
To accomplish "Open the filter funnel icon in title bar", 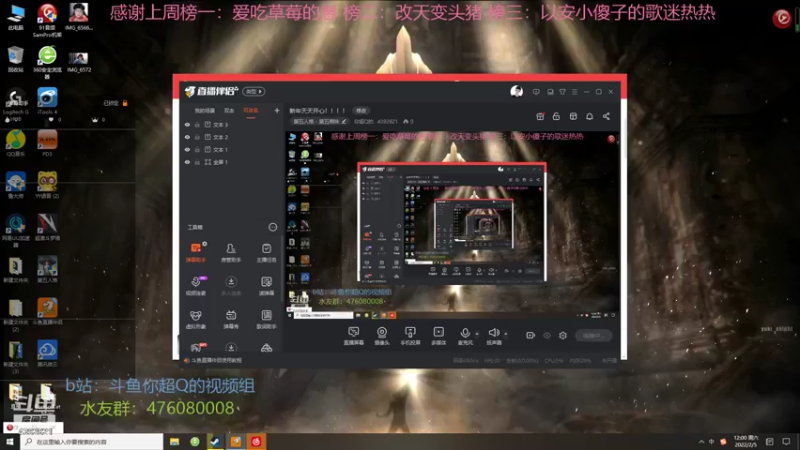I will click(562, 92).
